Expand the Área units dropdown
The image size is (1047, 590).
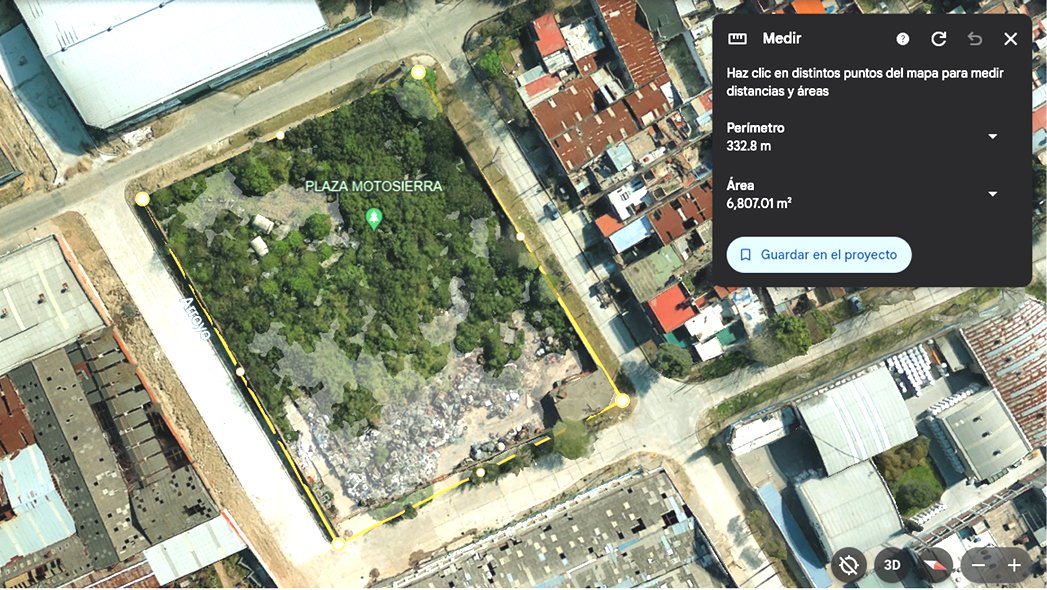click(x=992, y=194)
